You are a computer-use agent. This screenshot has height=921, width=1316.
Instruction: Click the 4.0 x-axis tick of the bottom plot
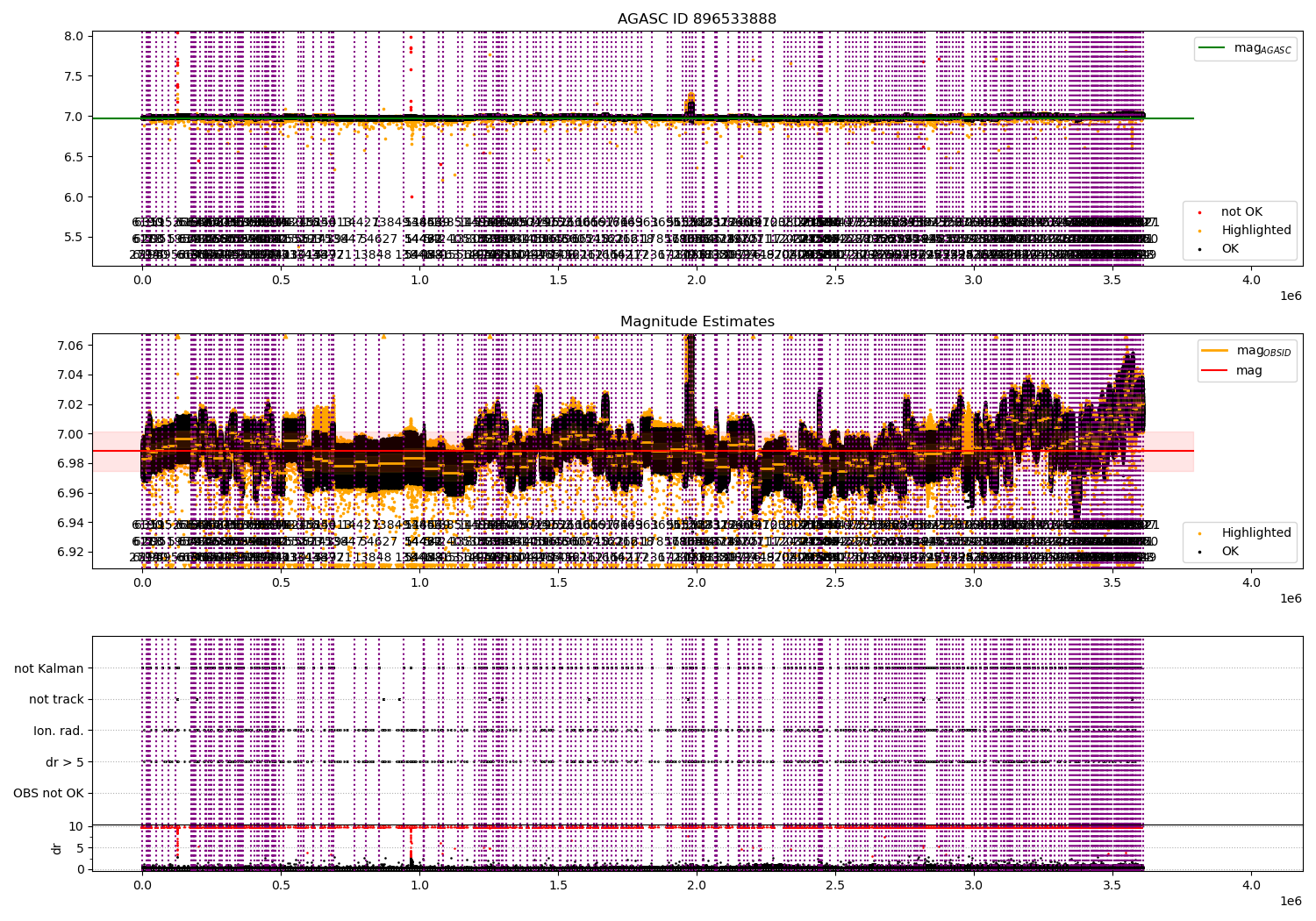tap(1251, 886)
